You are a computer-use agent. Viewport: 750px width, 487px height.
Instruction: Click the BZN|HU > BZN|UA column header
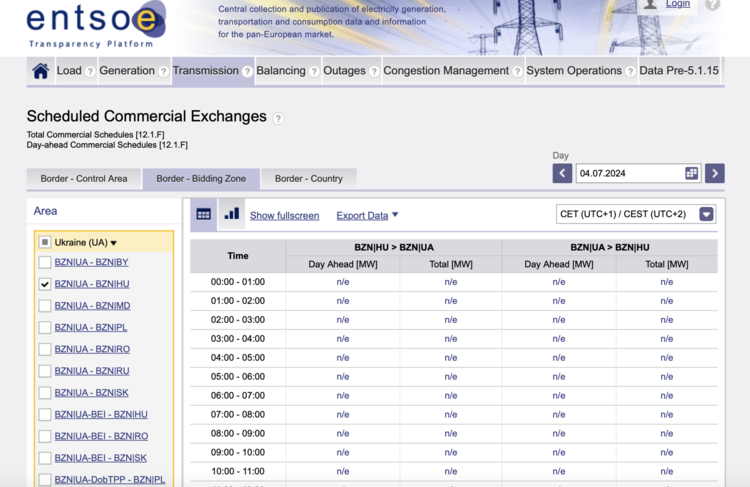394,247
